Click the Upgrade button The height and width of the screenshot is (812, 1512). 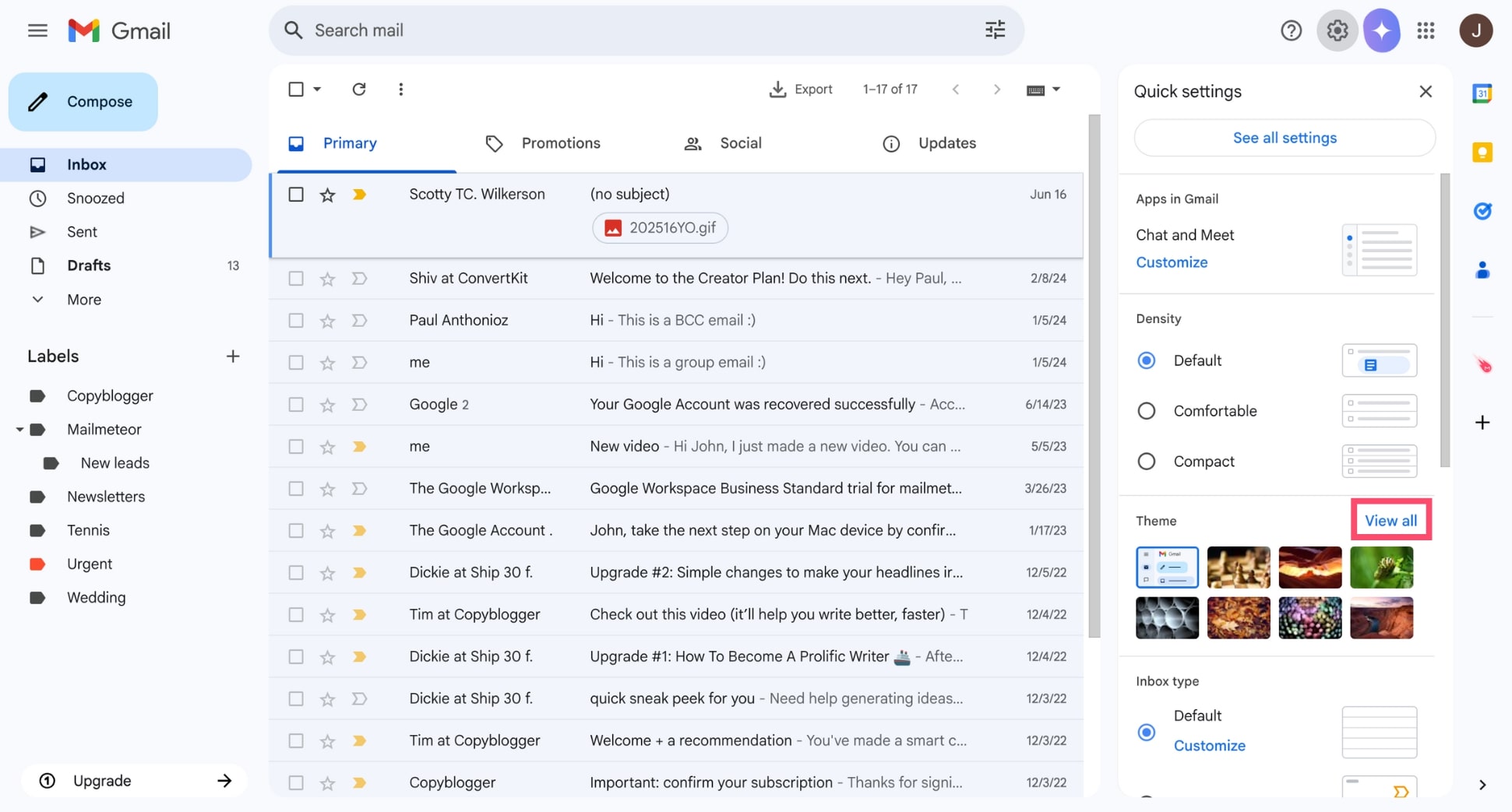coord(134,781)
